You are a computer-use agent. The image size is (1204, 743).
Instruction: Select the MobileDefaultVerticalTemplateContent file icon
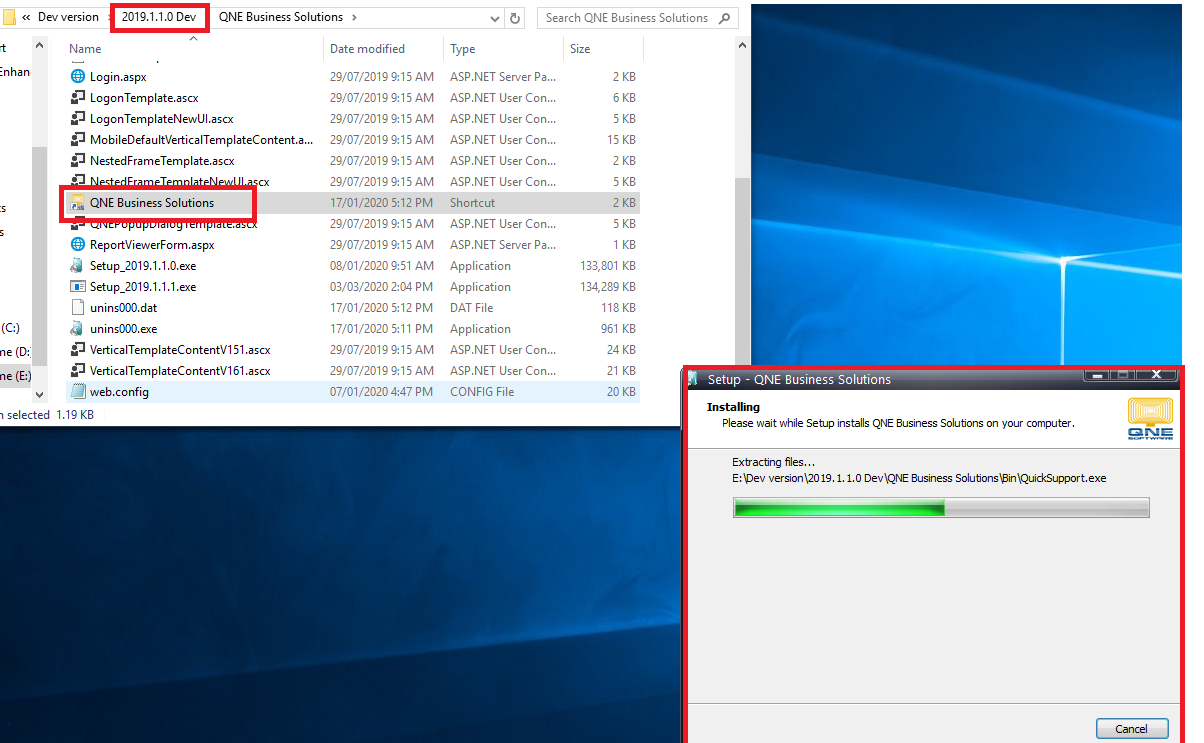(x=77, y=140)
